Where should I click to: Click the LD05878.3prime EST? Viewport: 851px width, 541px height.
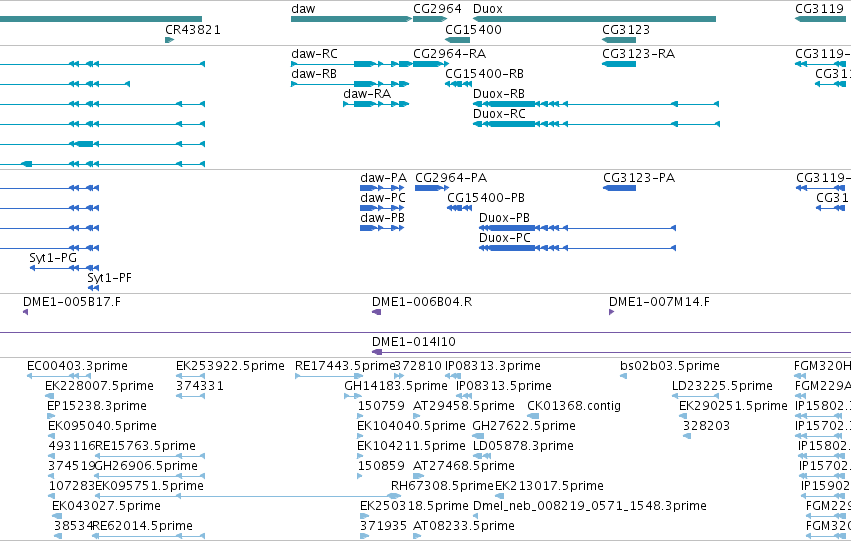[x=482, y=456]
